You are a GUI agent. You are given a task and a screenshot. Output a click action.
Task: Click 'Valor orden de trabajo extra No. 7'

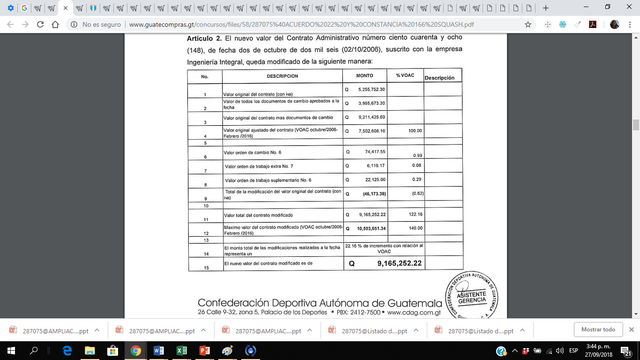click(259, 166)
